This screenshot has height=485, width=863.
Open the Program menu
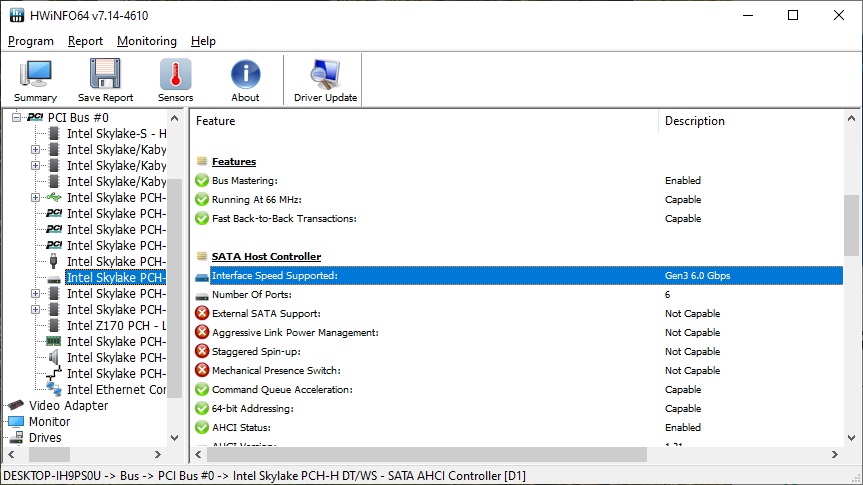tap(31, 41)
